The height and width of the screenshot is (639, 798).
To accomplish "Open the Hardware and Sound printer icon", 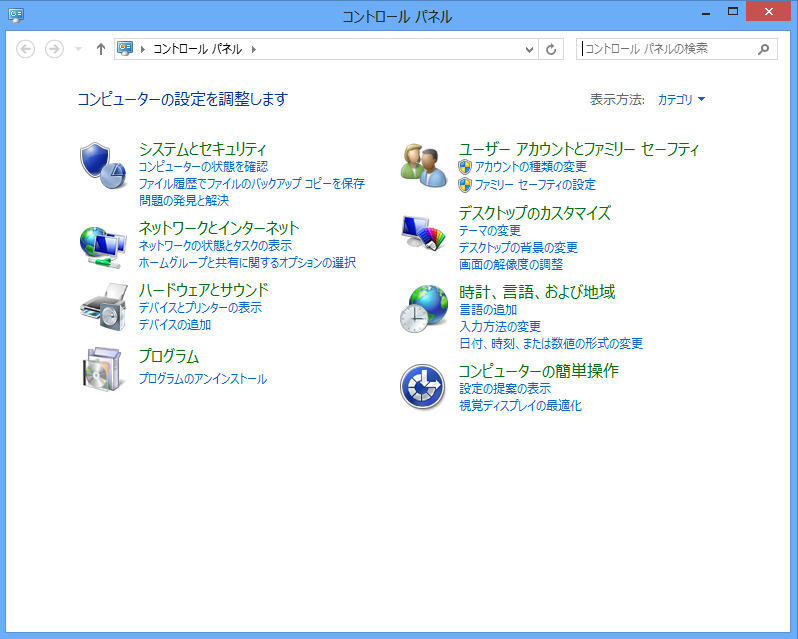I will click(104, 307).
